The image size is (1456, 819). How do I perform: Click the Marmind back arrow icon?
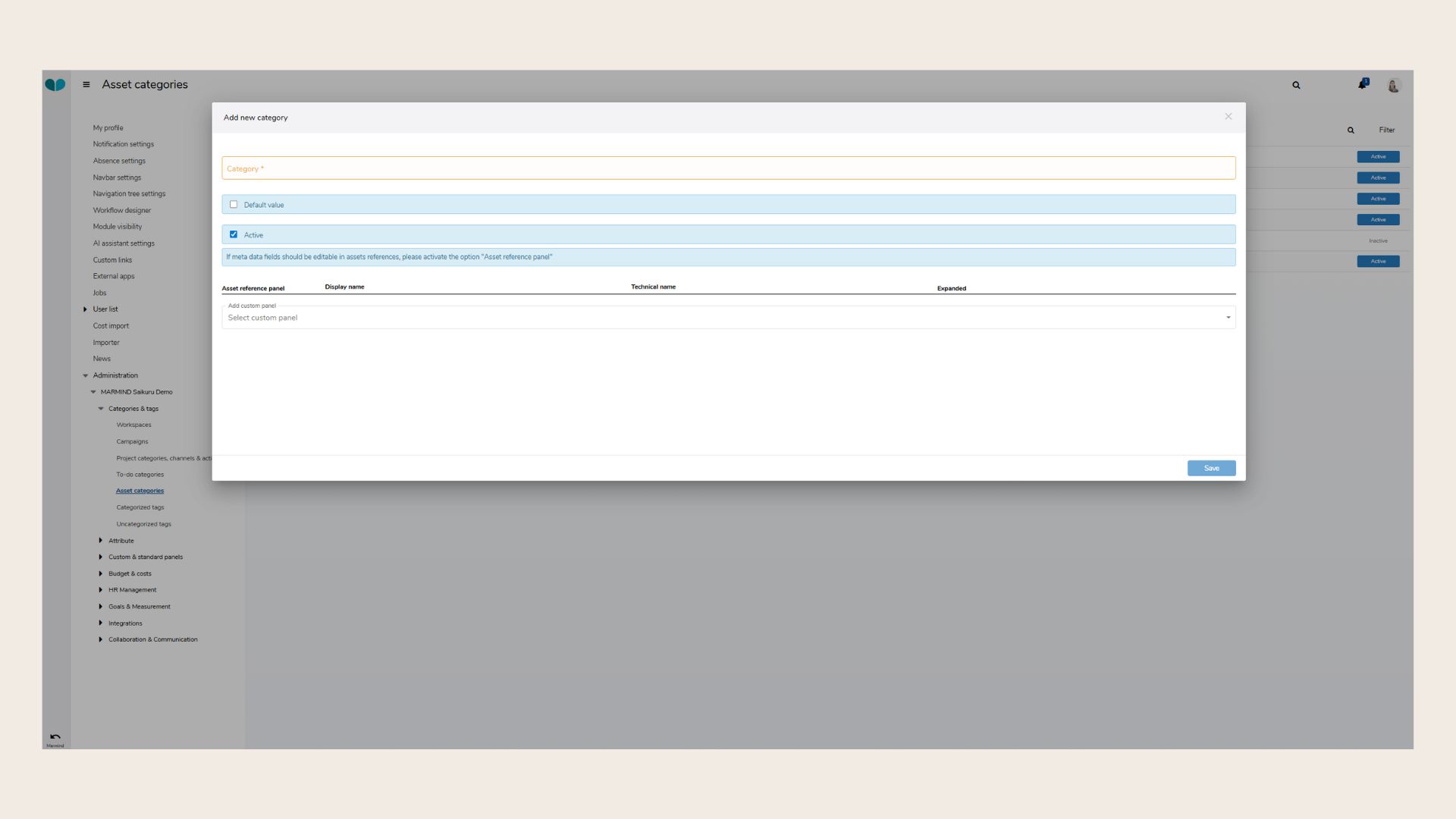pyautogui.click(x=55, y=737)
